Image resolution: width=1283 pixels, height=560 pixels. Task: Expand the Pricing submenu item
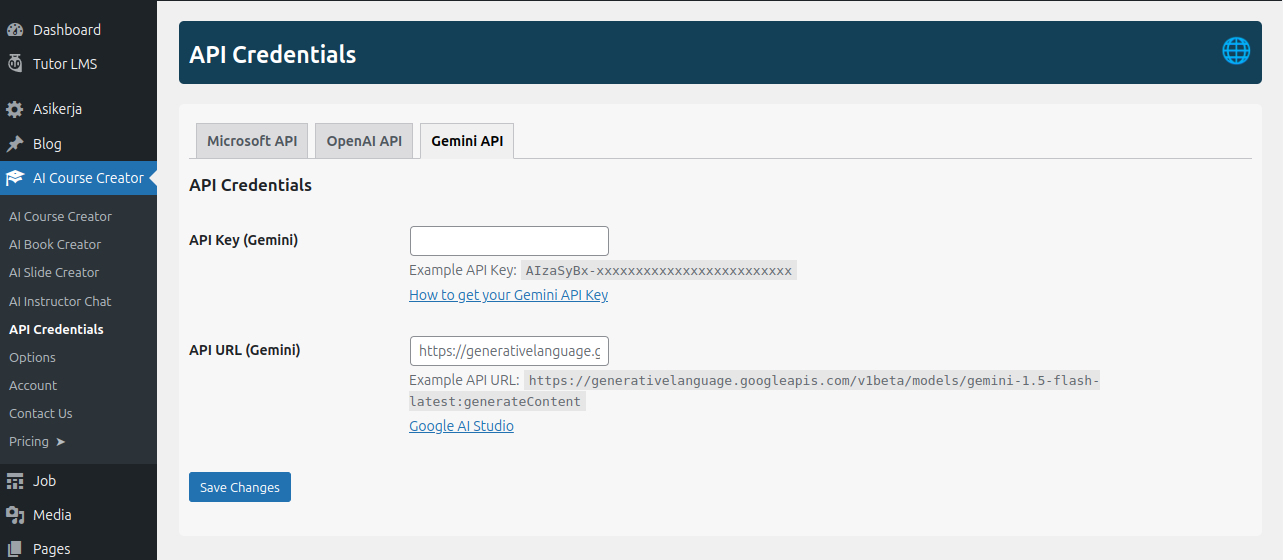37,441
